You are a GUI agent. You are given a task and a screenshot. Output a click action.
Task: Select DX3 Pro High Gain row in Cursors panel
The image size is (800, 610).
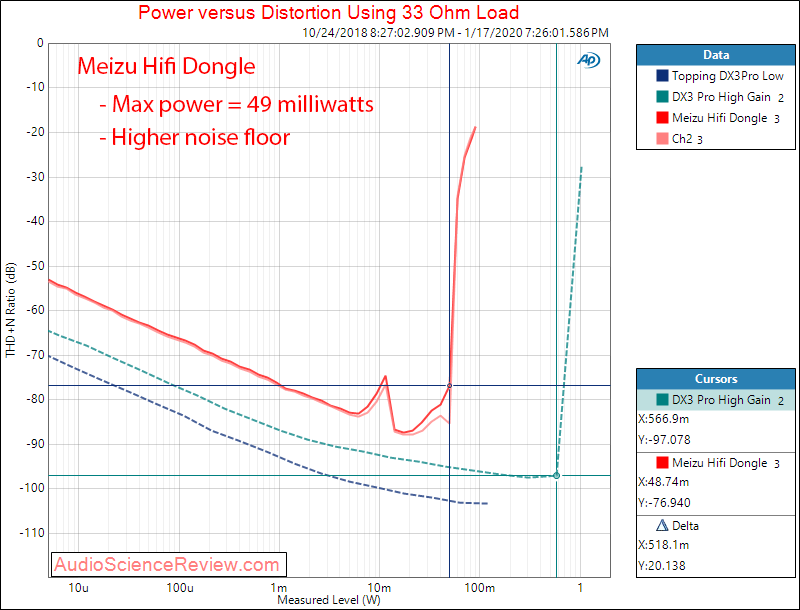coord(716,400)
